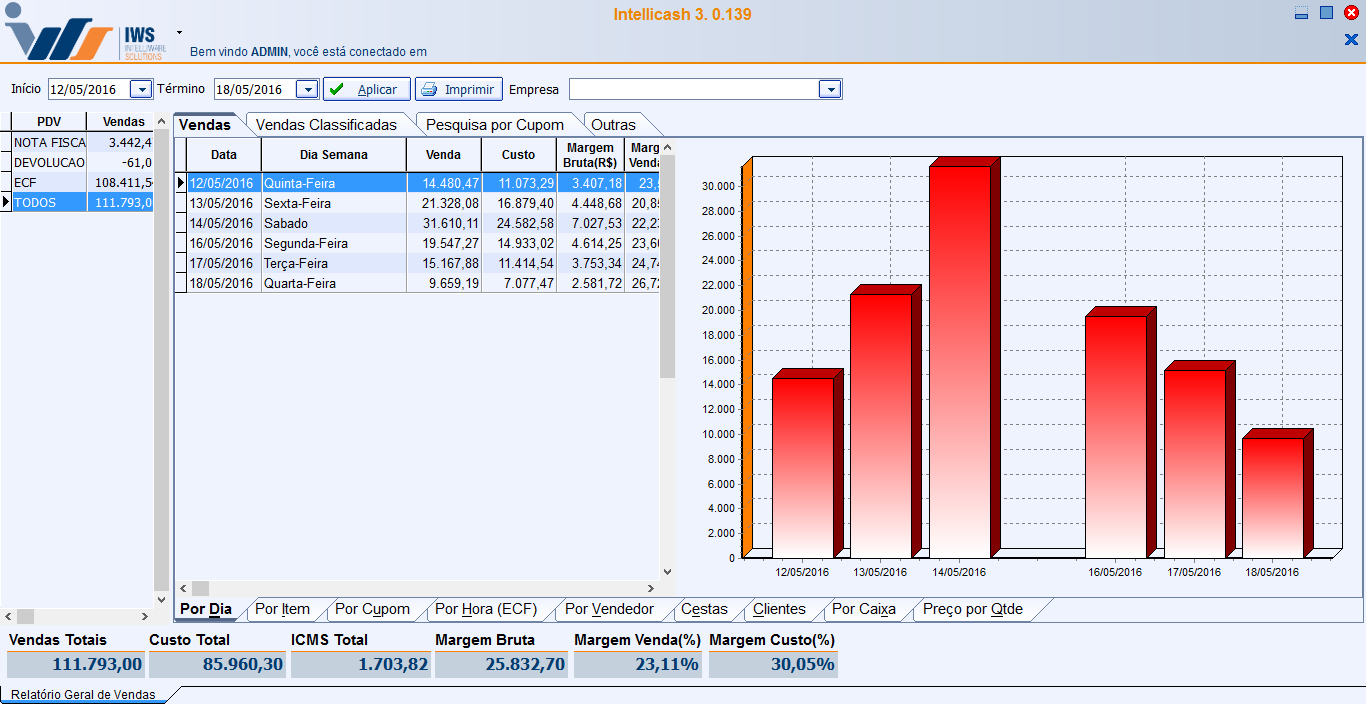Click the Início date field
1366x704 pixels.
pos(89,89)
